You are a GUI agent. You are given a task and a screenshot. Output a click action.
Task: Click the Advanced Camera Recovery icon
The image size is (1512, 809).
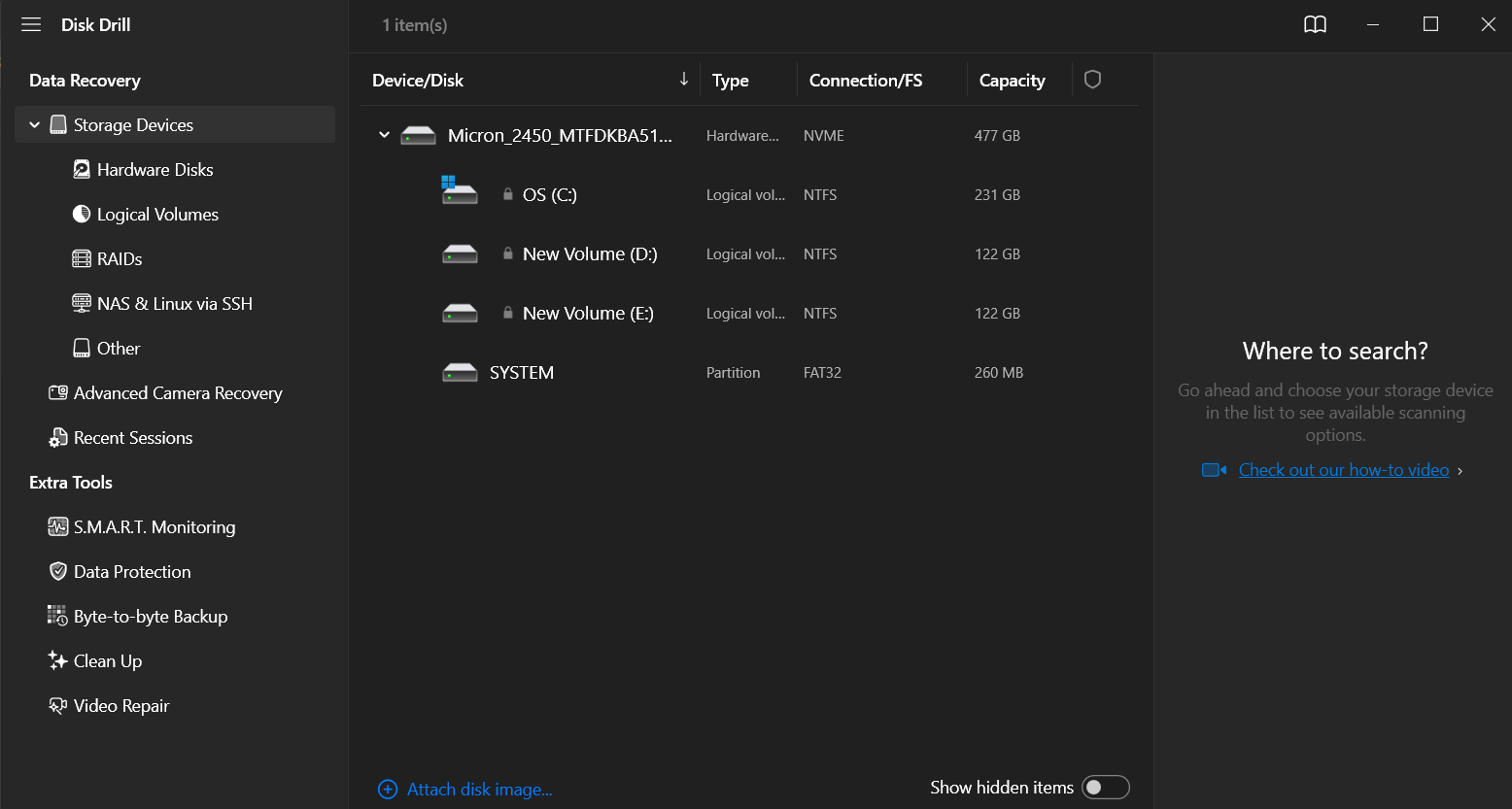57,393
